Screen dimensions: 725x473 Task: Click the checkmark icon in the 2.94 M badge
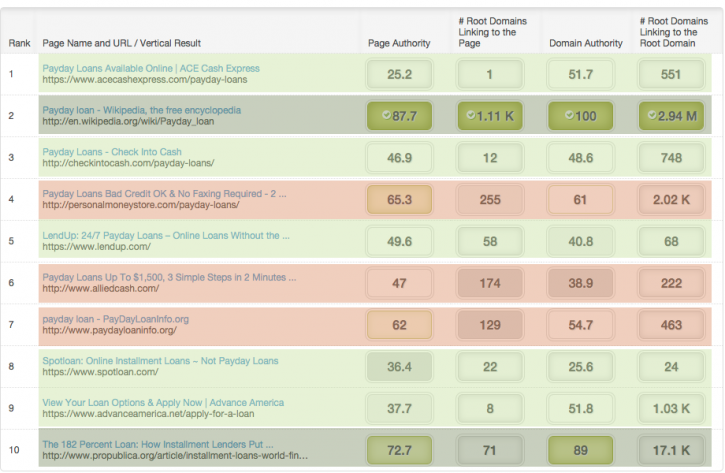pos(652,115)
